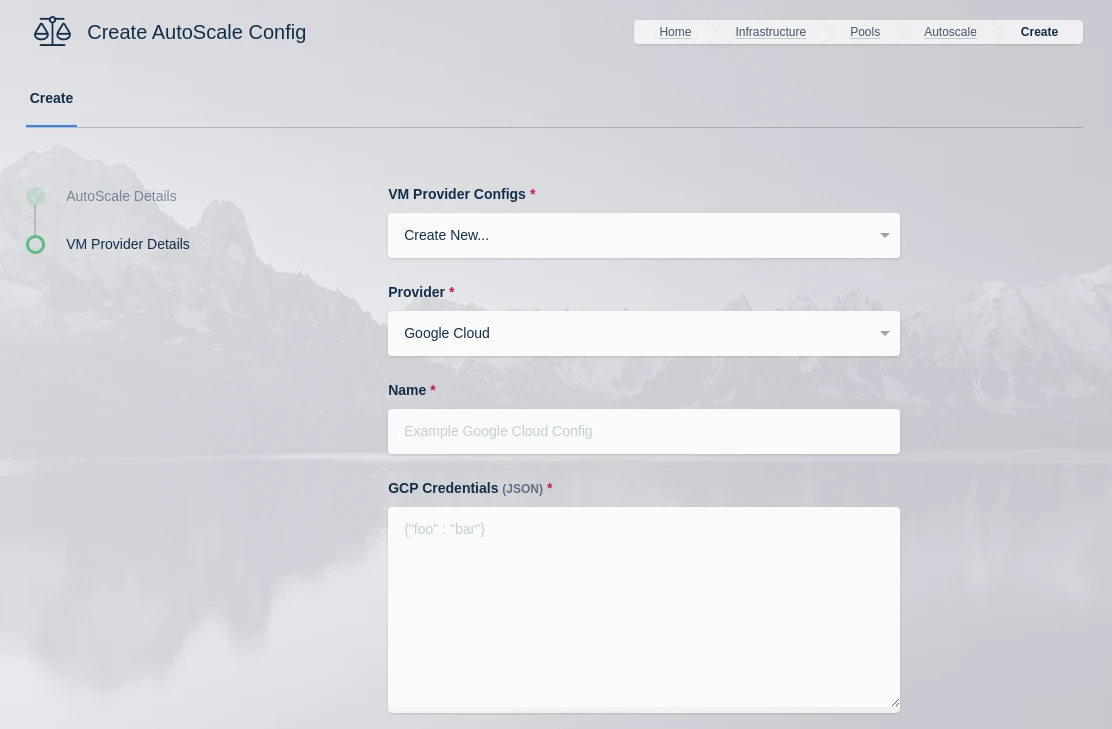This screenshot has width=1112, height=729.
Task: Select the Create tab
Action: (51, 98)
